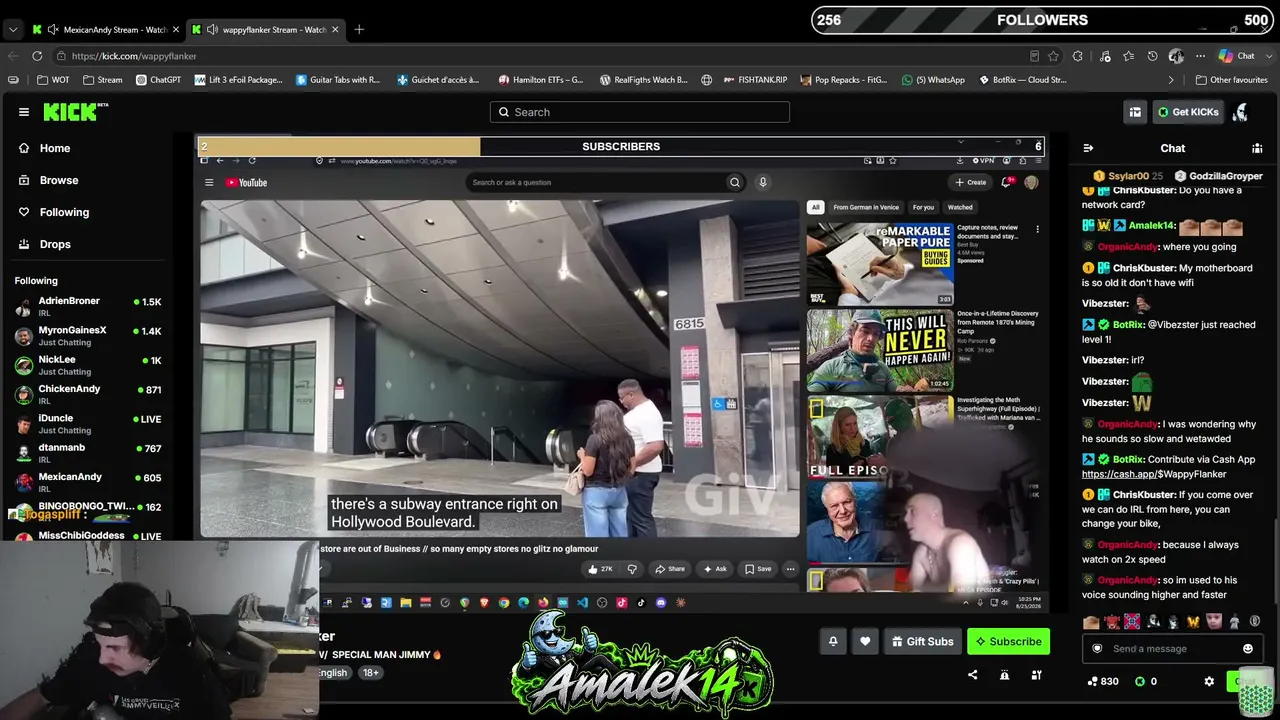Open browser extensions puzzle icon
1280x720 pixels.
[x=1078, y=56]
